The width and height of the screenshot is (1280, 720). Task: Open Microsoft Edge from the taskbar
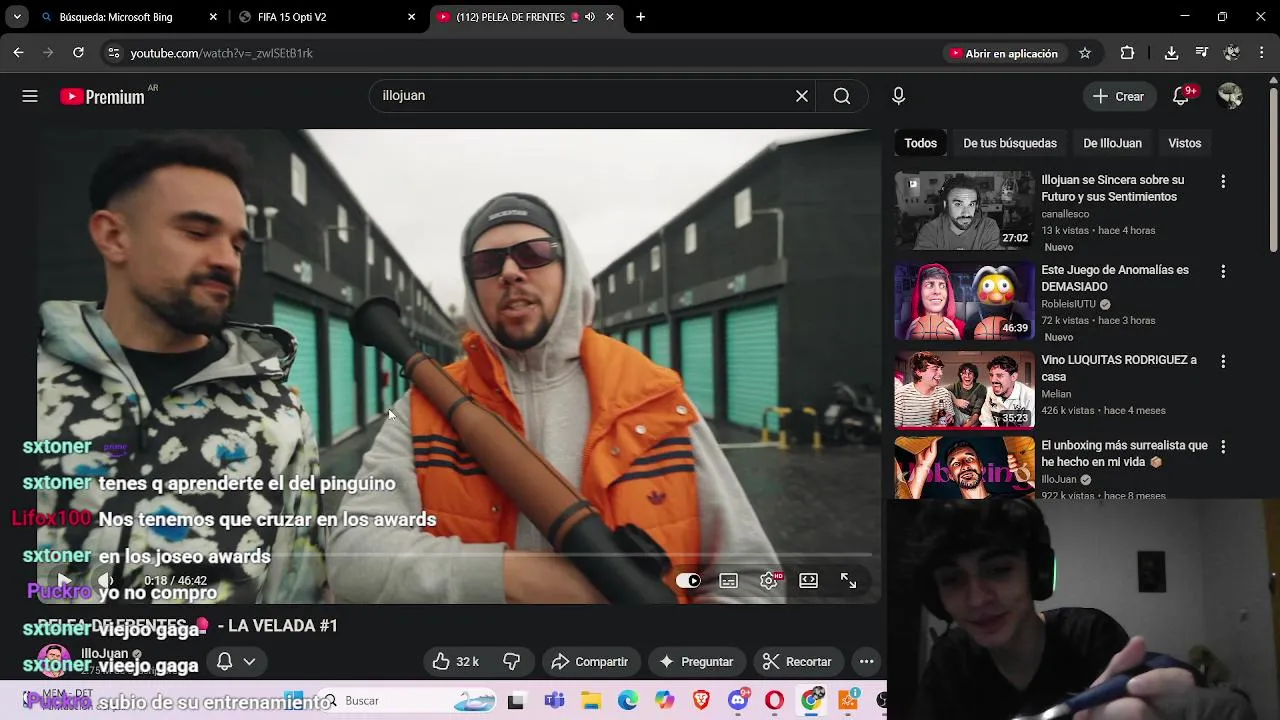point(627,701)
